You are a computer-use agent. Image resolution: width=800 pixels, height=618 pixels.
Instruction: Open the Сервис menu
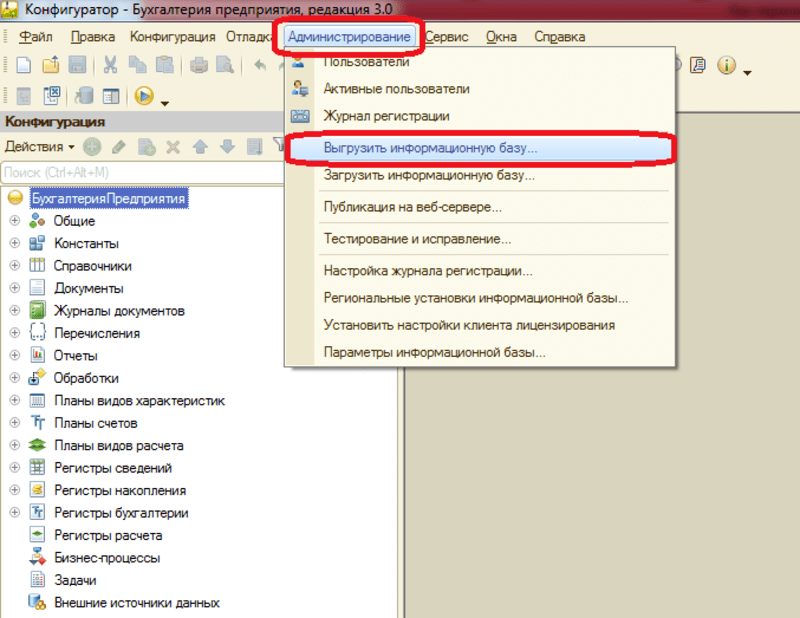point(447,37)
